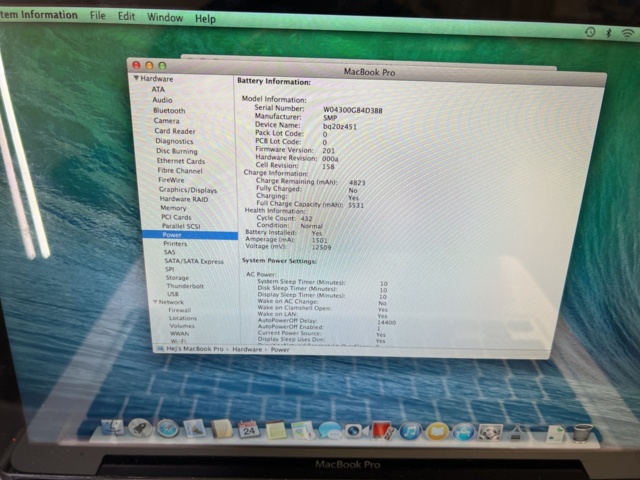Click Power in the bottom path bar
This screenshot has width=640, height=480.
click(280, 350)
